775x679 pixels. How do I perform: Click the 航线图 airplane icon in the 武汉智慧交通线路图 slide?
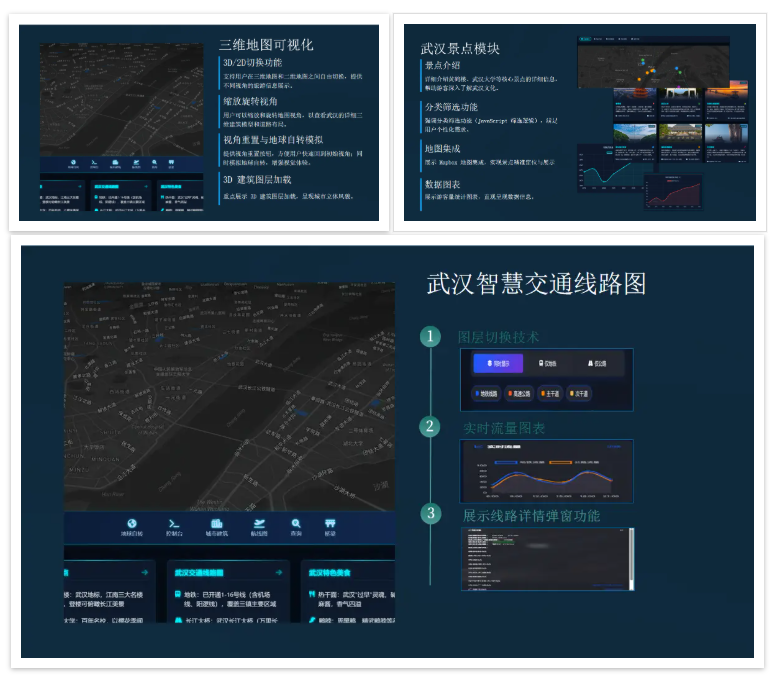coord(259,523)
